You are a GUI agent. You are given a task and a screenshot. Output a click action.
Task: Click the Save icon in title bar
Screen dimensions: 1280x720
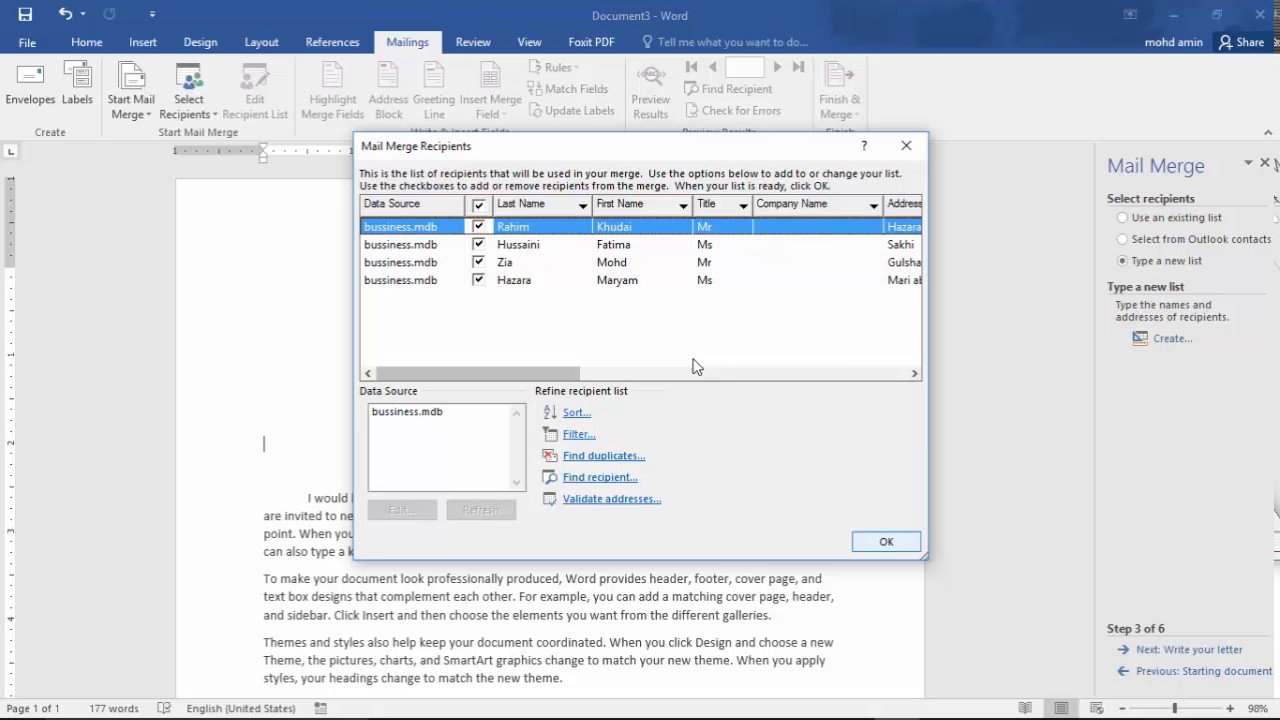25,15
